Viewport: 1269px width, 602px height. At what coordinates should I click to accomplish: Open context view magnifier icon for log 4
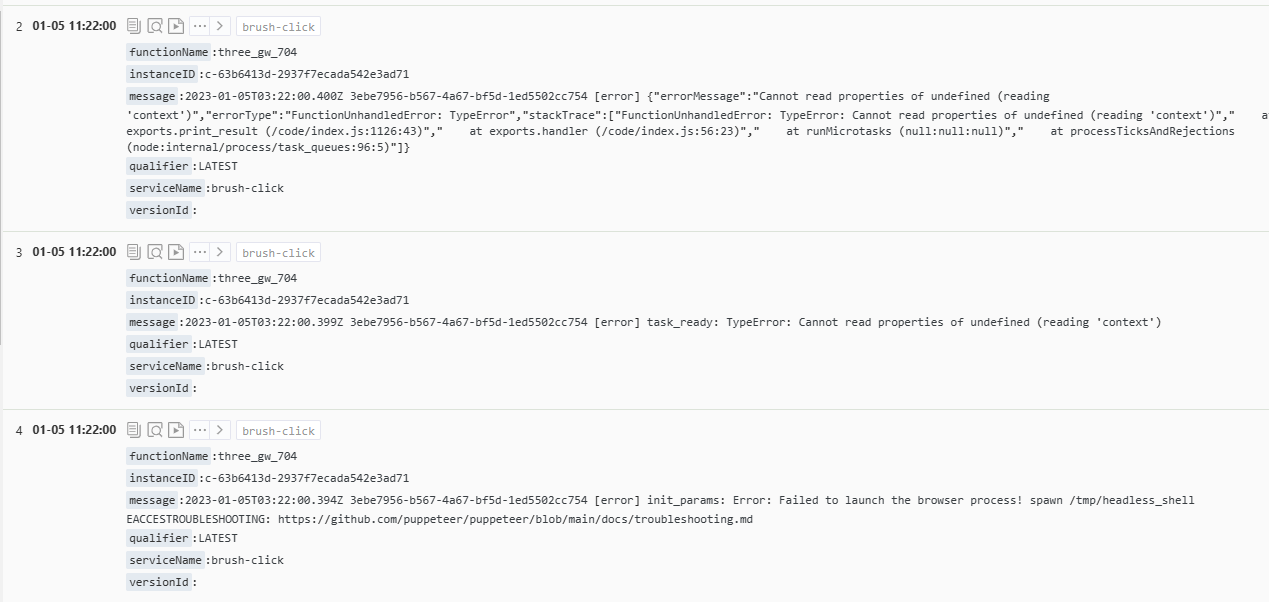pyautogui.click(x=155, y=430)
